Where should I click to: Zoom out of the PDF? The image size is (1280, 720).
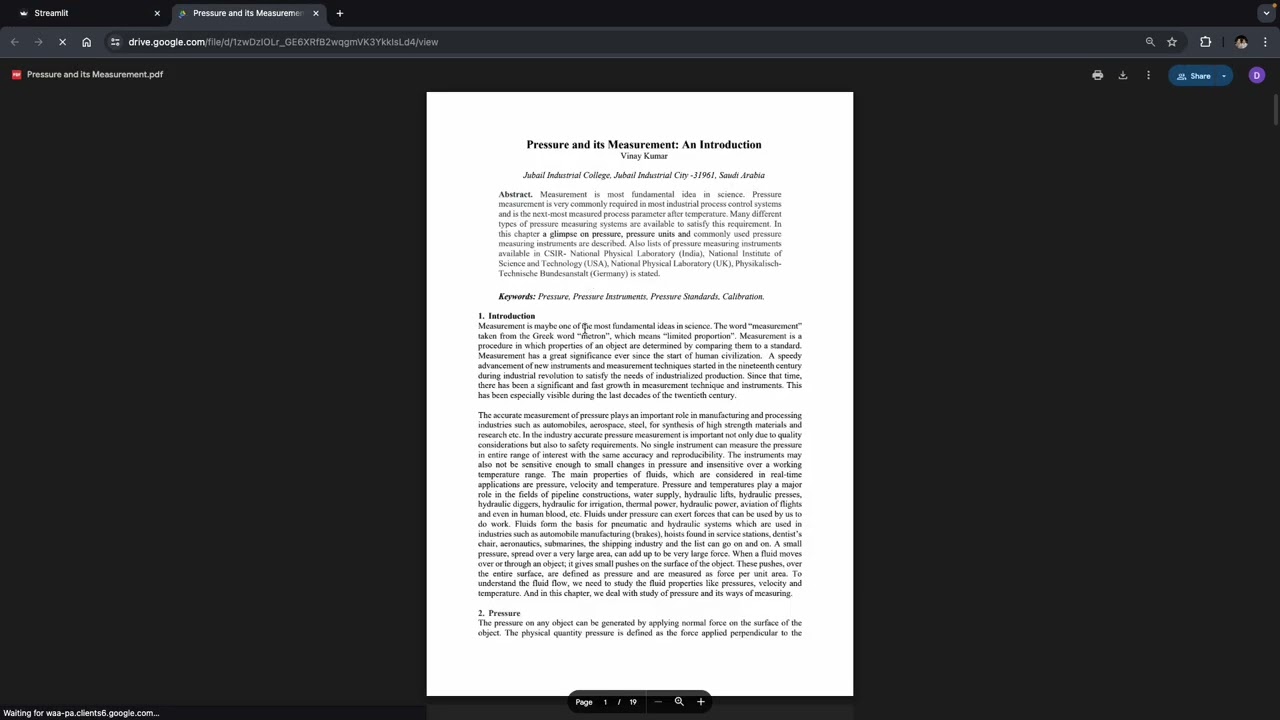click(x=658, y=702)
